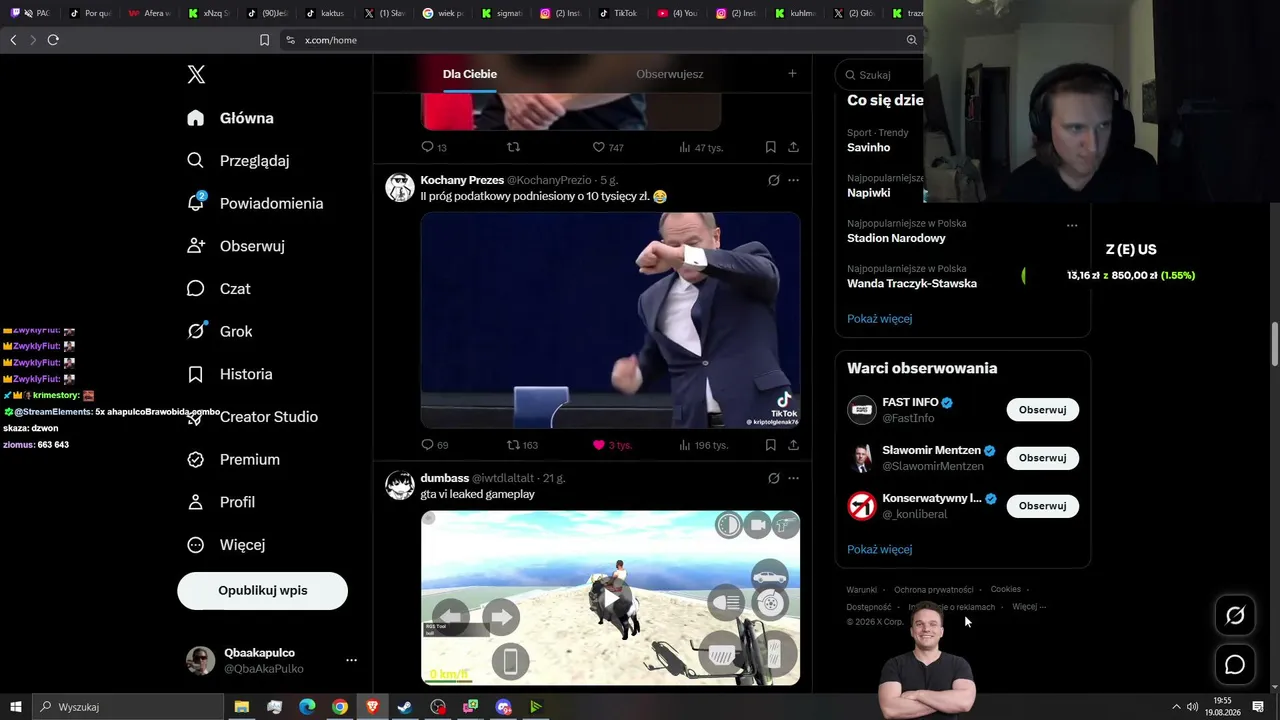
Task: Click Pokaż więcej under trends
Action: 879,319
